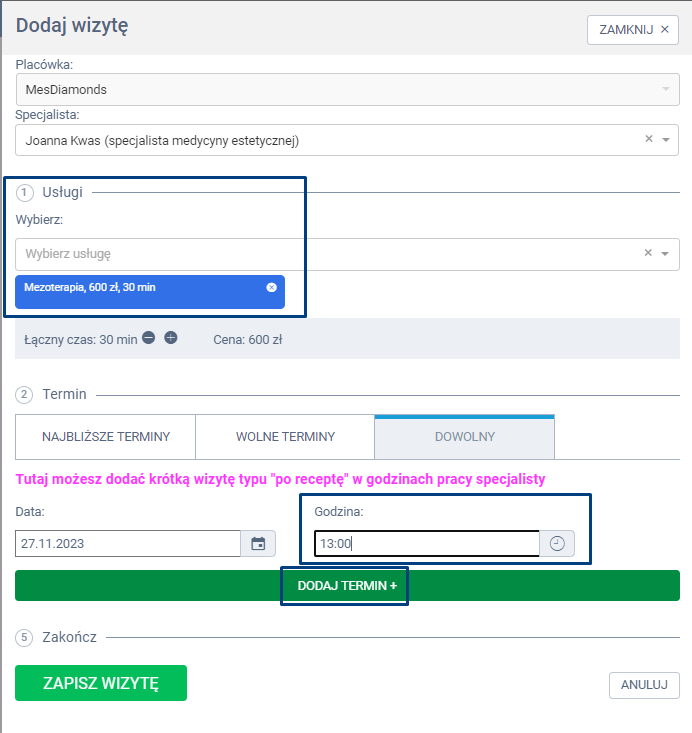Focus the Wybierz usługę search input
This screenshot has width=692, height=733.
320,254
